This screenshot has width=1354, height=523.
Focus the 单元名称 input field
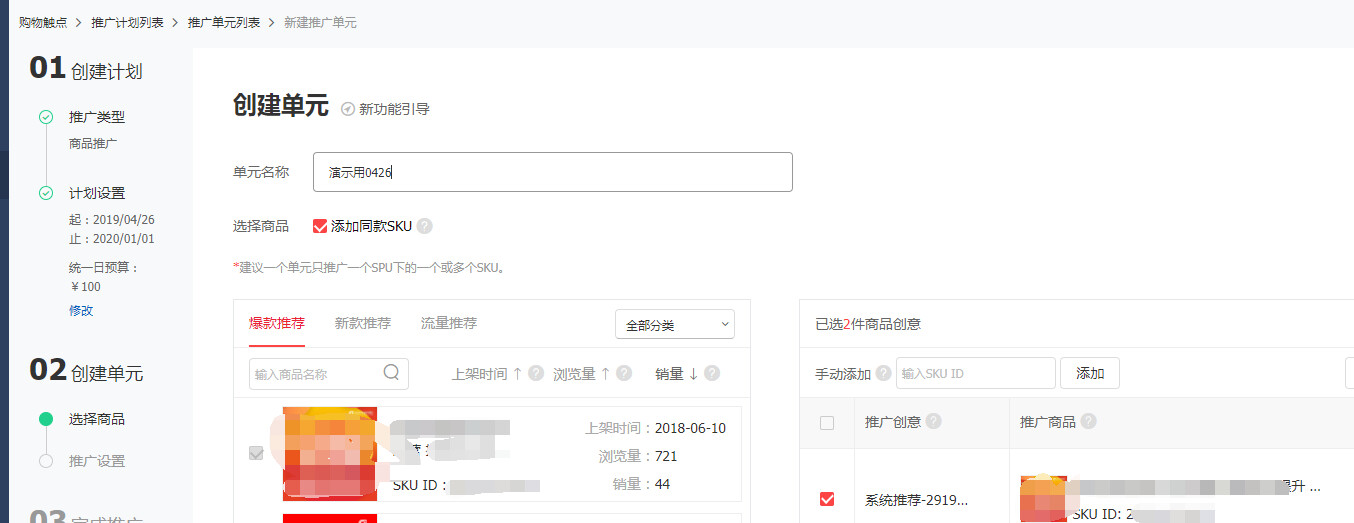coord(553,172)
